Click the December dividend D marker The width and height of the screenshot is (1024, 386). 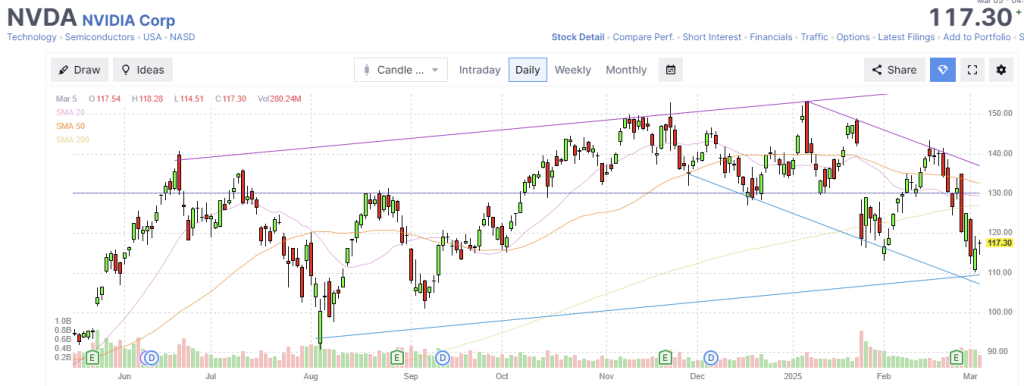tap(711, 357)
